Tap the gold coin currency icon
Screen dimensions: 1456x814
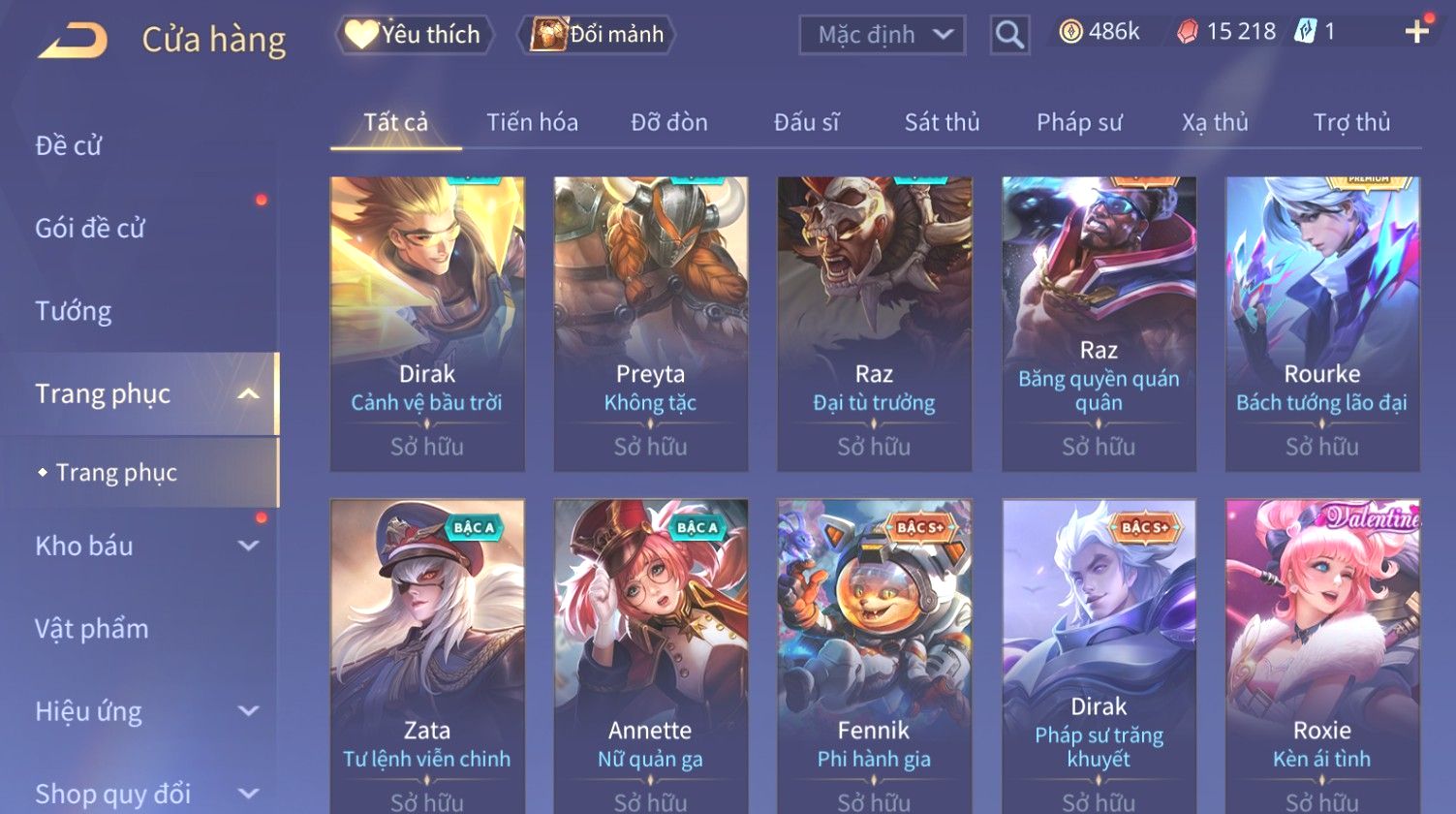tap(1069, 33)
